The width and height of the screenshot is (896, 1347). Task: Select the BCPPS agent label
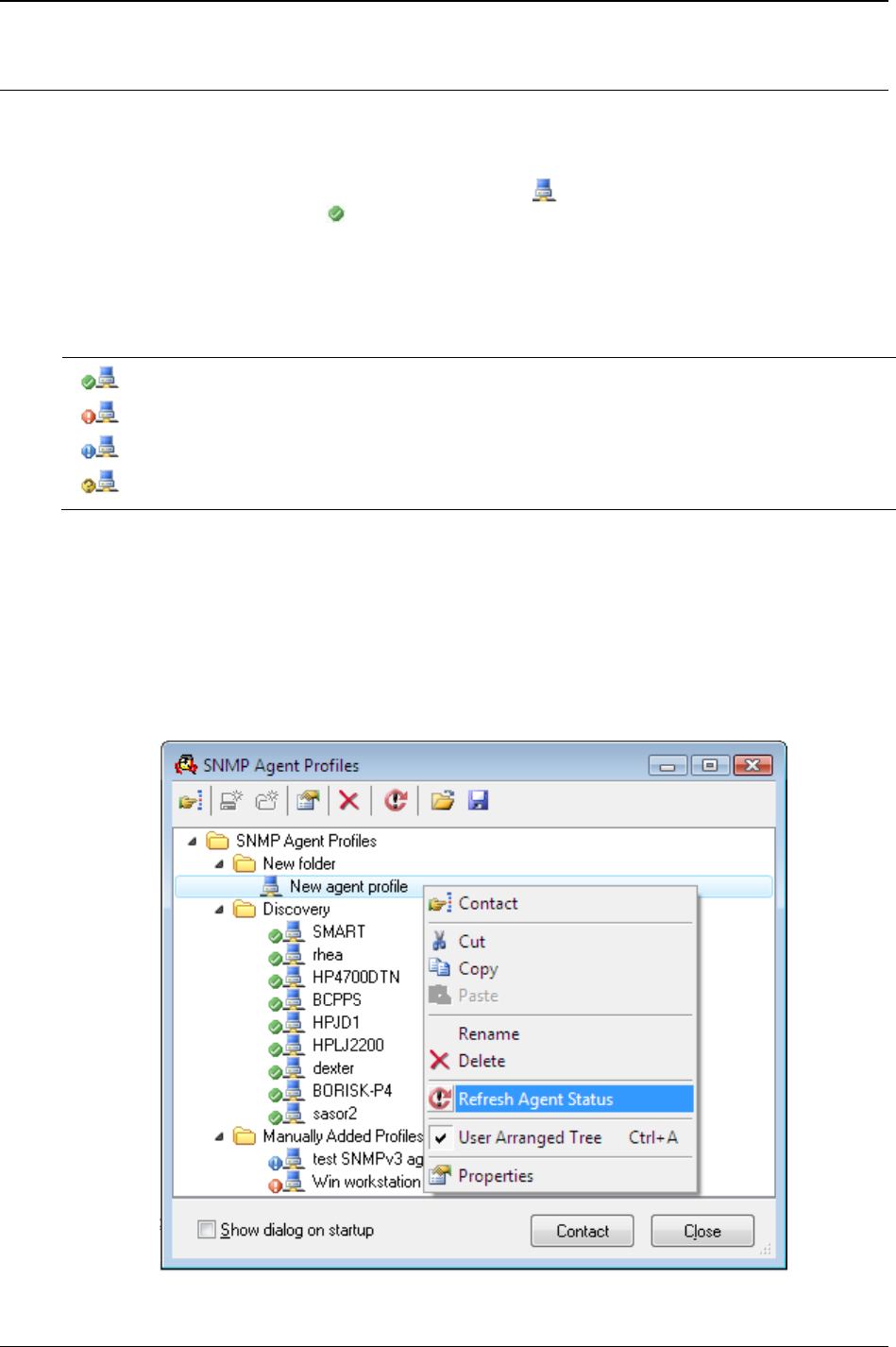337,999
